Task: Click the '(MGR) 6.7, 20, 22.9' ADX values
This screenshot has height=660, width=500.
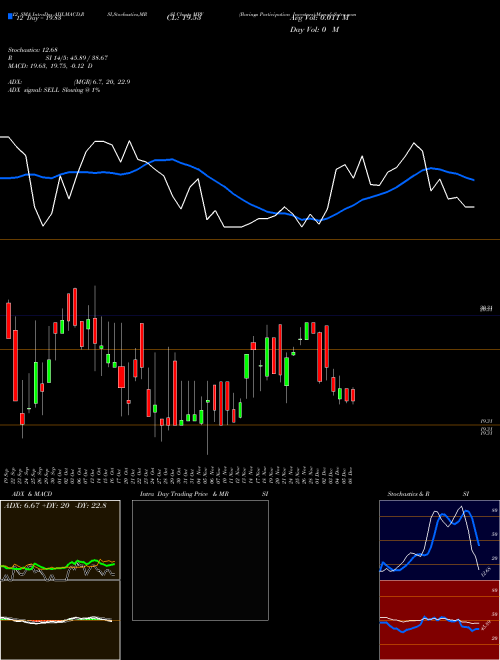Action: [101, 82]
